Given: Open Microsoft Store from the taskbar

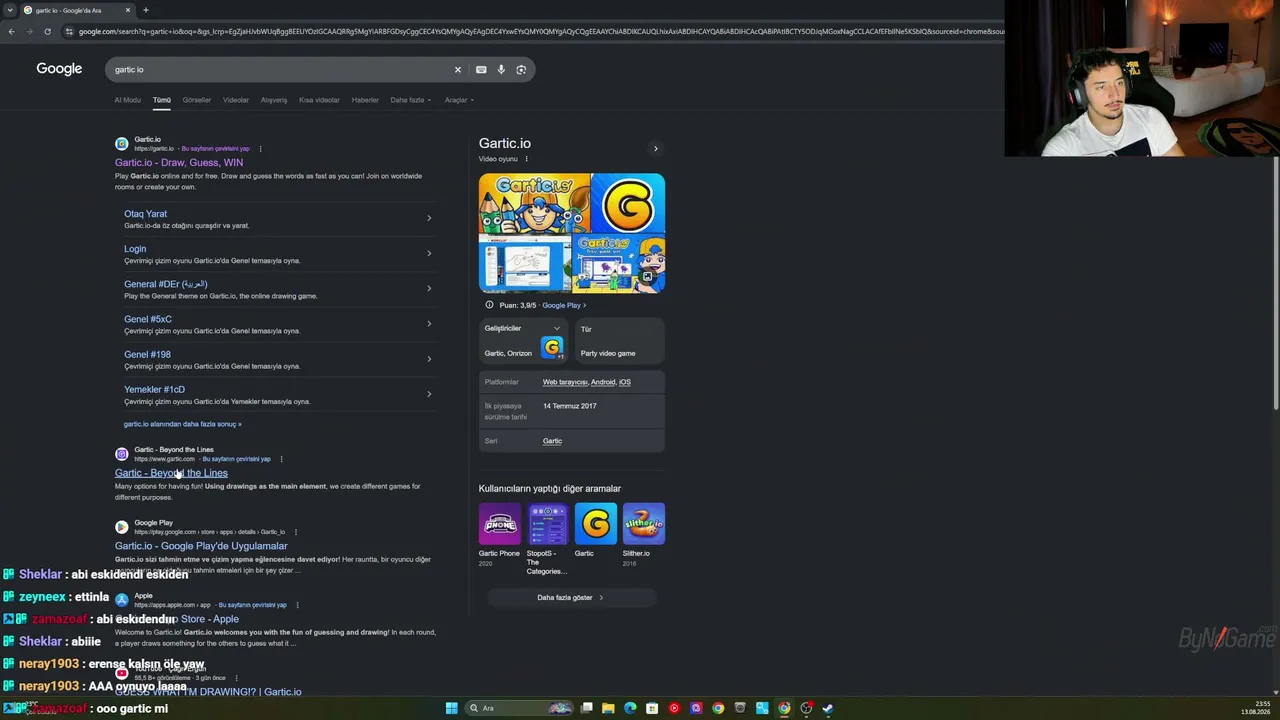Looking at the screenshot, I should click(x=652, y=708).
